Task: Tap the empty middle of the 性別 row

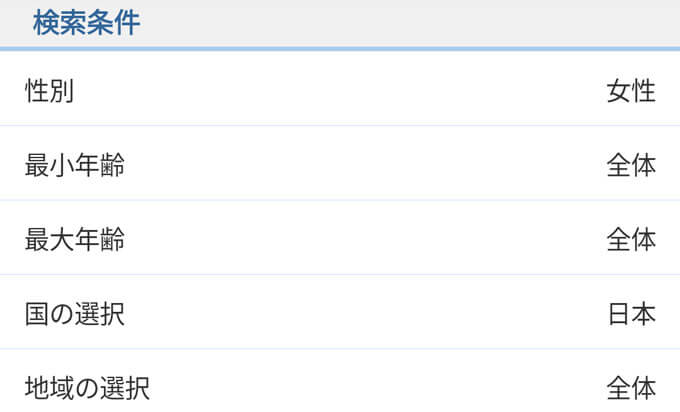Action: pos(340,91)
